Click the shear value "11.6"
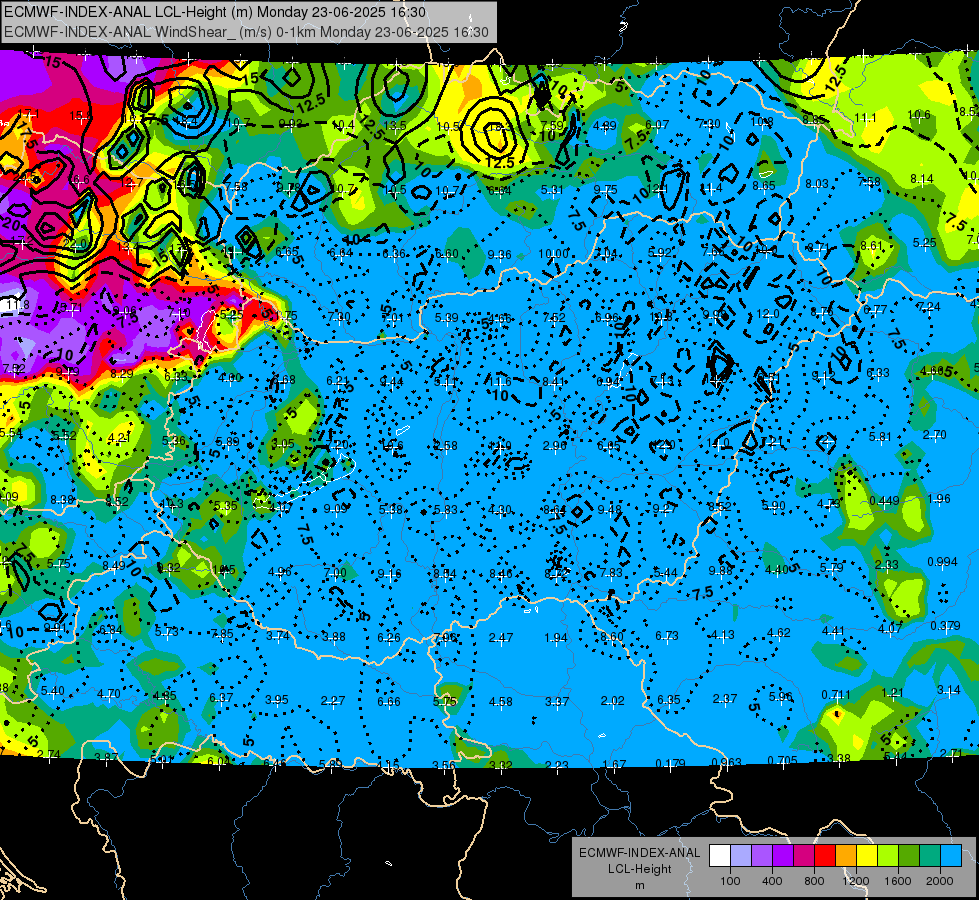Viewport: 979px width, 900px height. (500, 382)
